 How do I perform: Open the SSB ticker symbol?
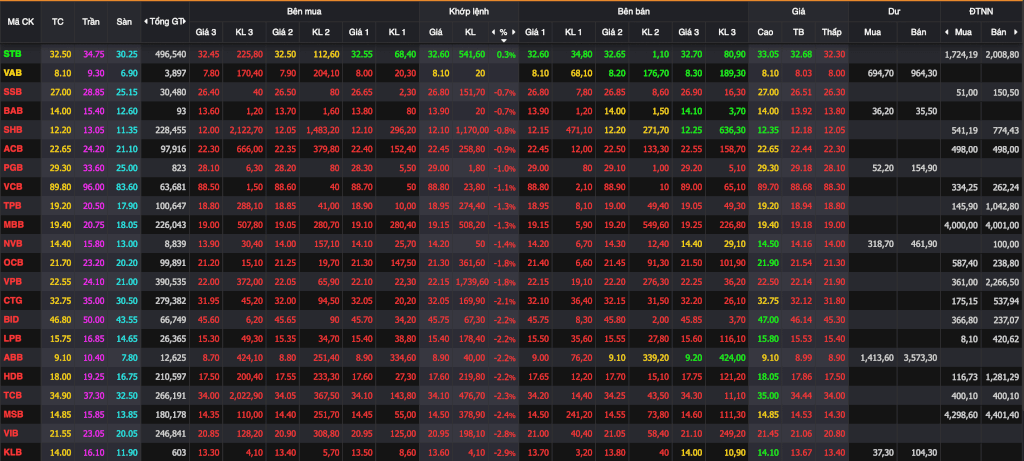[x=12, y=92]
